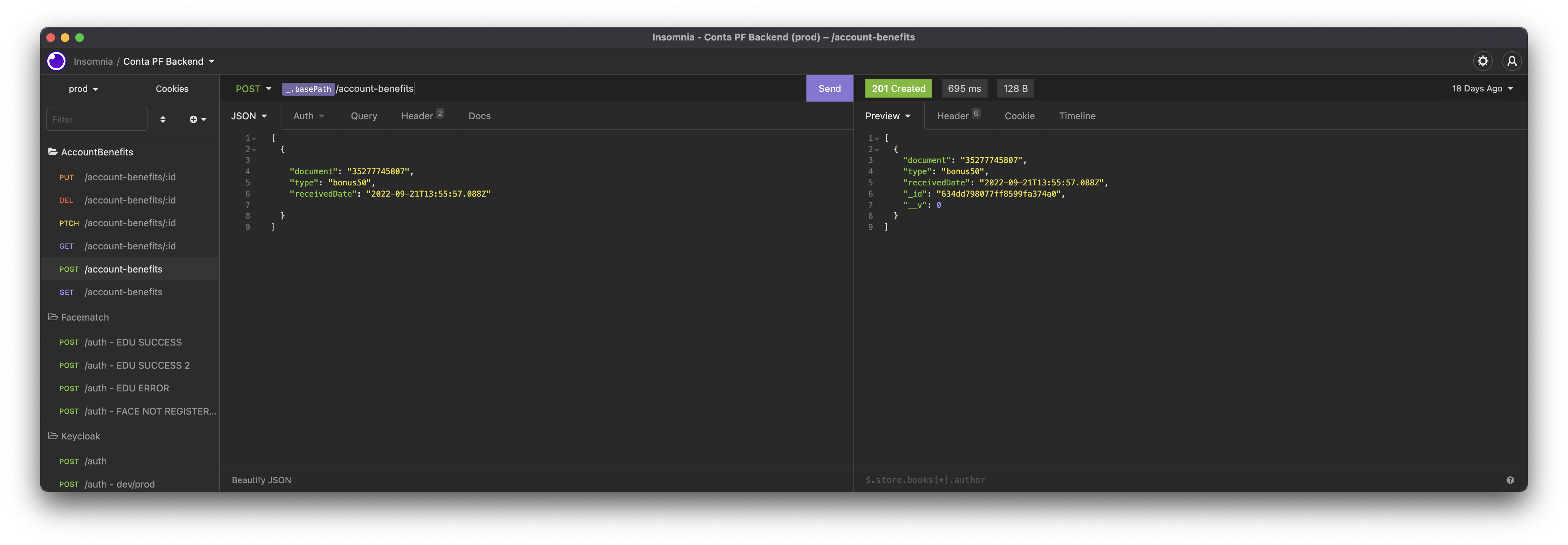Click the user account icon

[1511, 61]
